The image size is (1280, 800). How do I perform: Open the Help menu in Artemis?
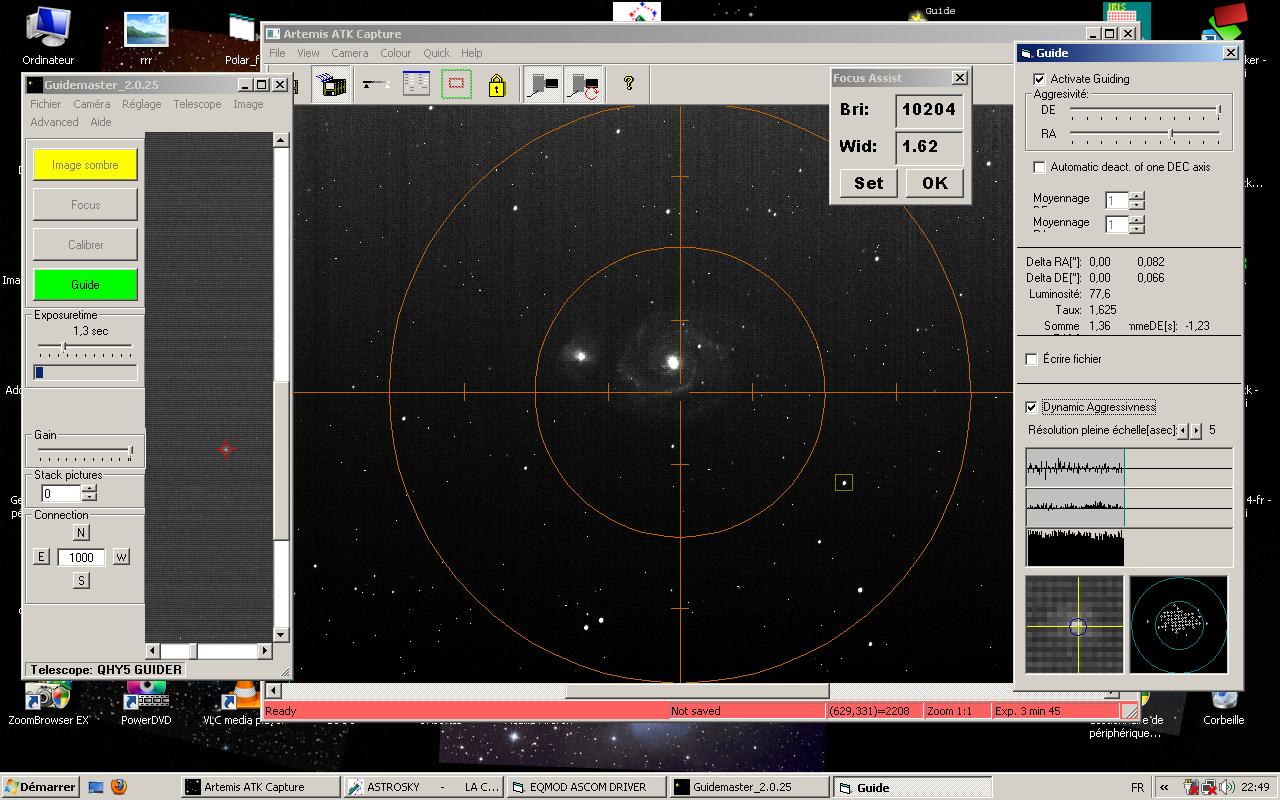pos(472,53)
